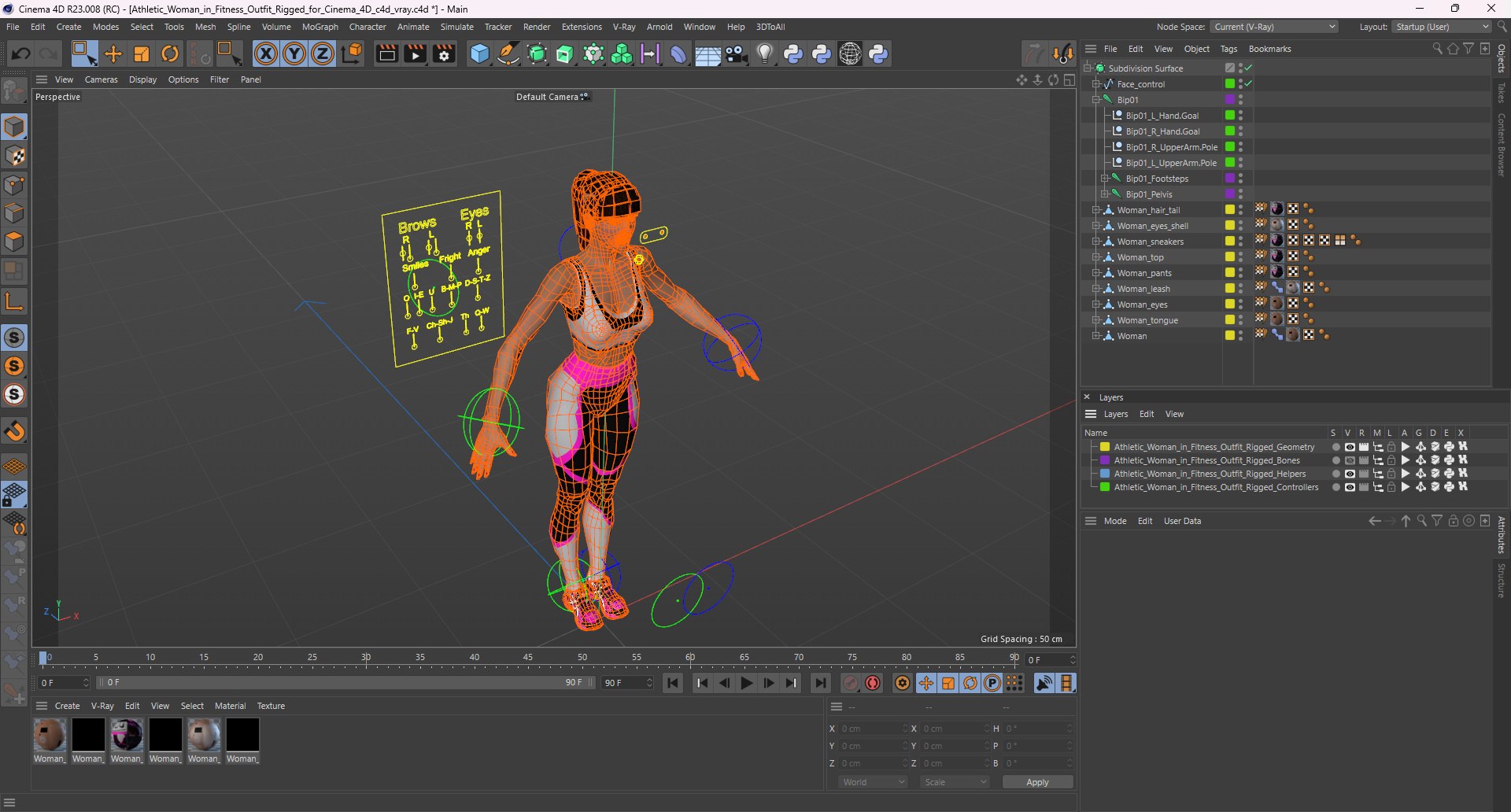
Task: Open Material manager Texture menu
Action: (271, 706)
